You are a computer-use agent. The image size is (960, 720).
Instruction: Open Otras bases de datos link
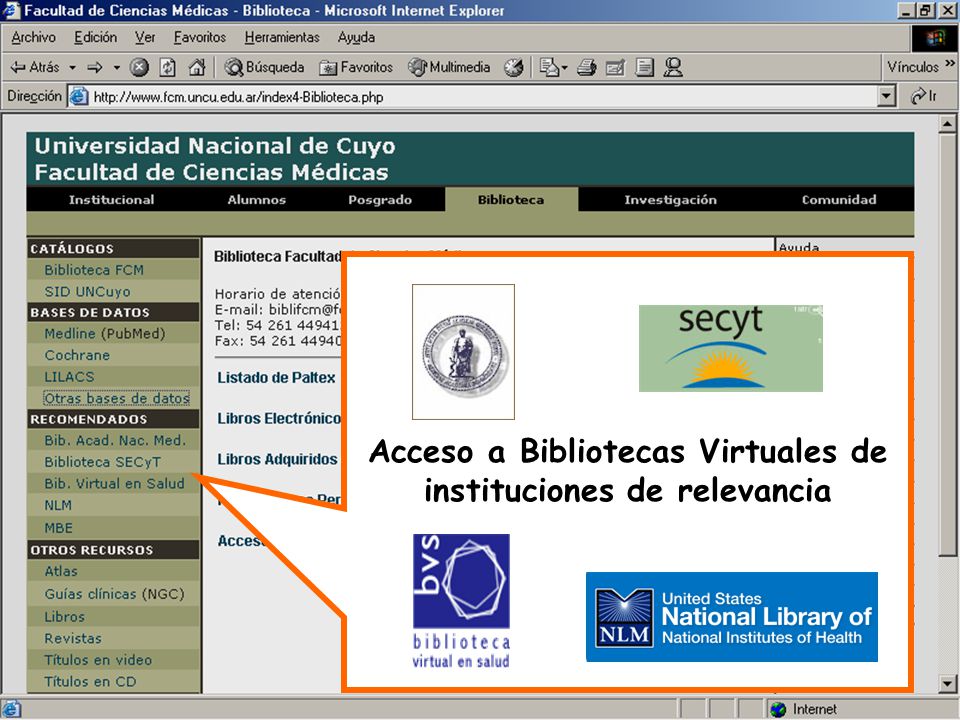pyautogui.click(x=116, y=398)
